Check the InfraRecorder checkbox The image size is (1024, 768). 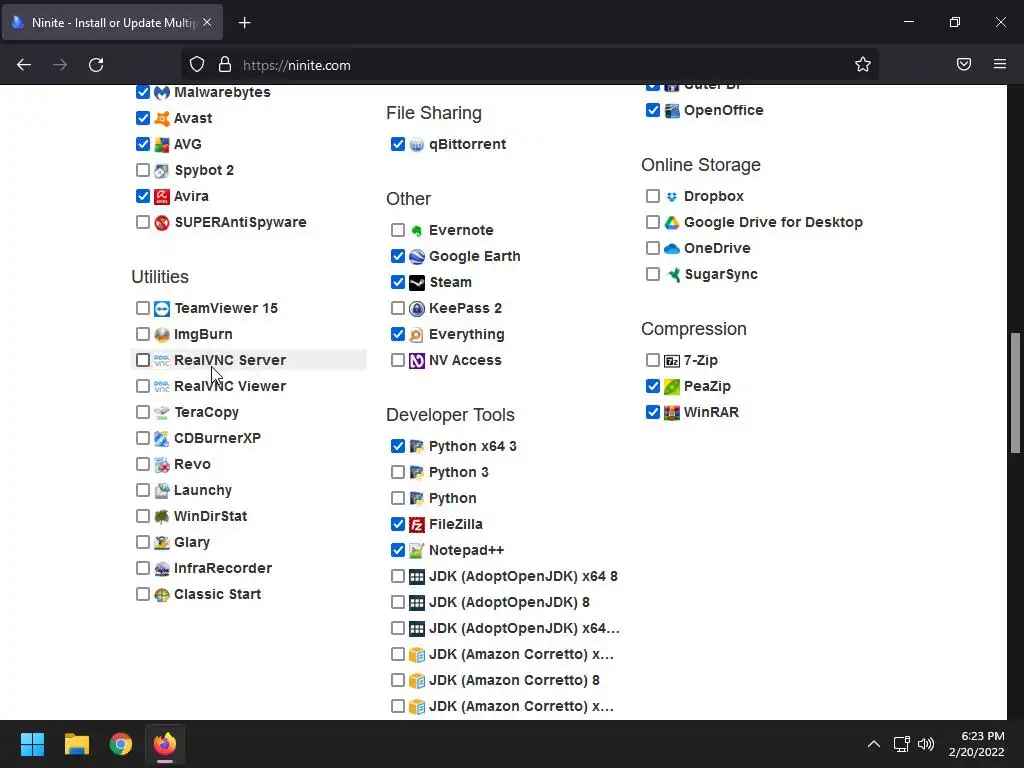coord(142,568)
